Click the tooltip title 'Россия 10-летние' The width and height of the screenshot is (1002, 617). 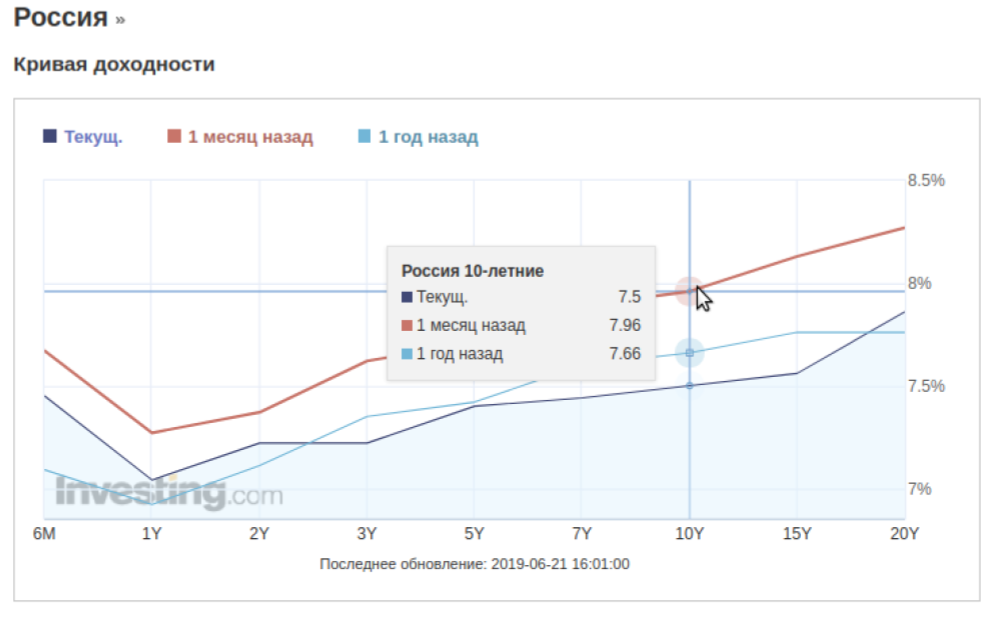(x=472, y=271)
